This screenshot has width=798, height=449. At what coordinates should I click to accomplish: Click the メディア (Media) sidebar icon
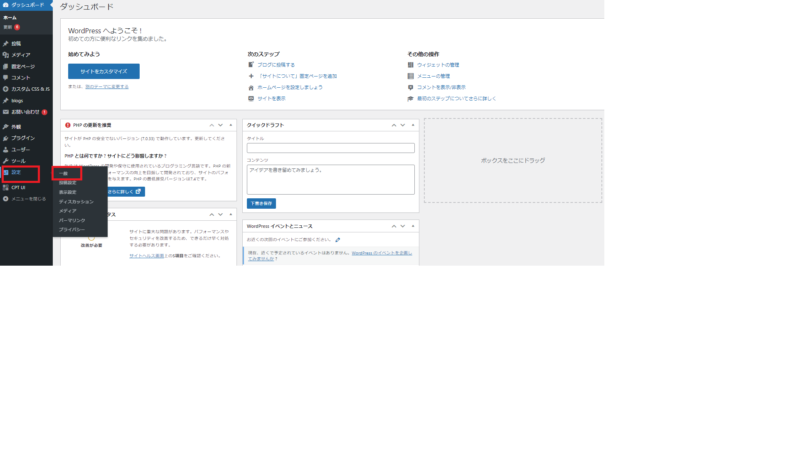6,55
